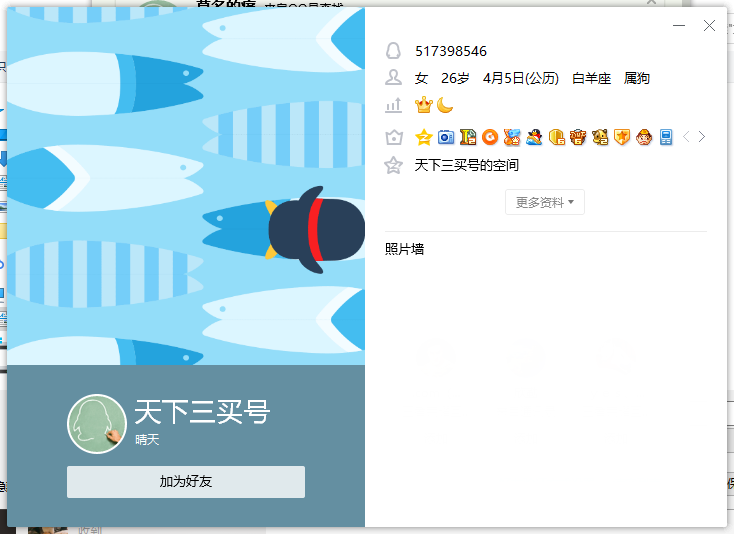The width and height of the screenshot is (734, 534).
Task: Click the gold coin badge numbered 6
Action: [556, 137]
